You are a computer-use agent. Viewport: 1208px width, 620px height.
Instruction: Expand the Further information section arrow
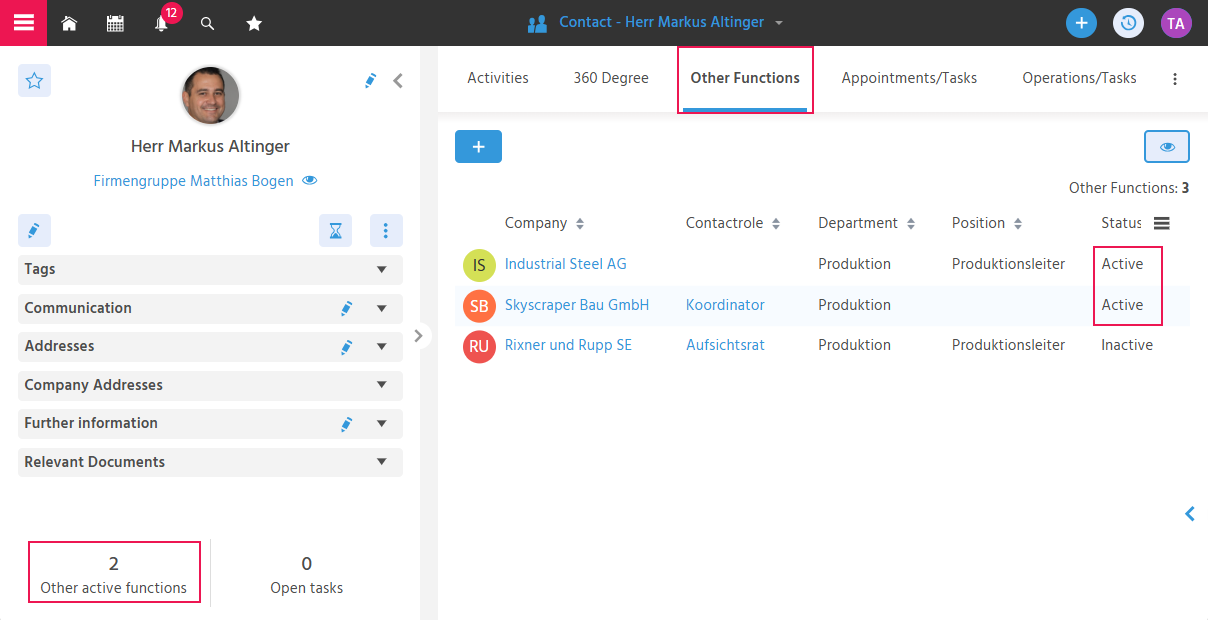[381, 424]
